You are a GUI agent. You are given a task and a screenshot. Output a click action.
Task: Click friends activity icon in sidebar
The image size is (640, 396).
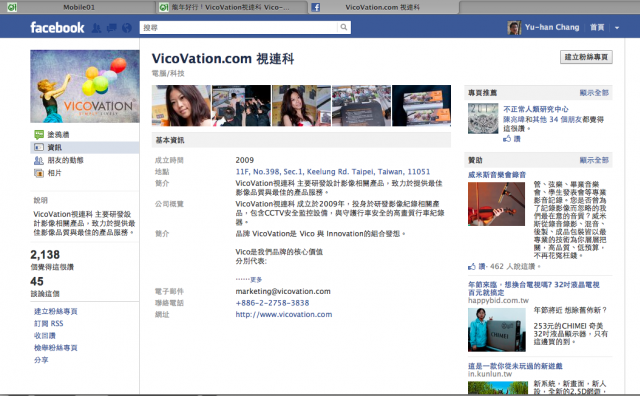point(39,160)
